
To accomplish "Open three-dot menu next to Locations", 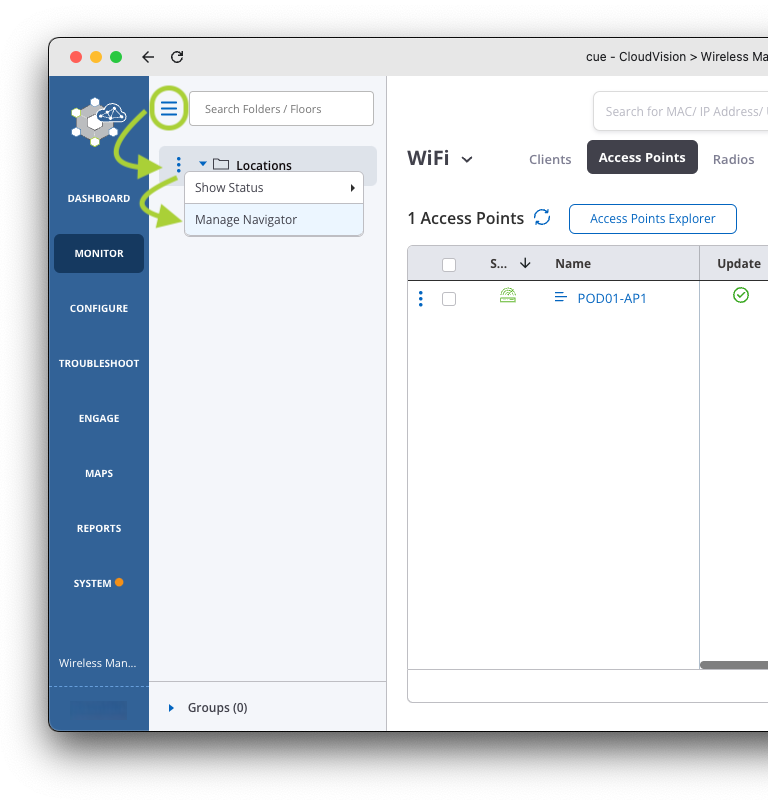I will pyautogui.click(x=178, y=165).
